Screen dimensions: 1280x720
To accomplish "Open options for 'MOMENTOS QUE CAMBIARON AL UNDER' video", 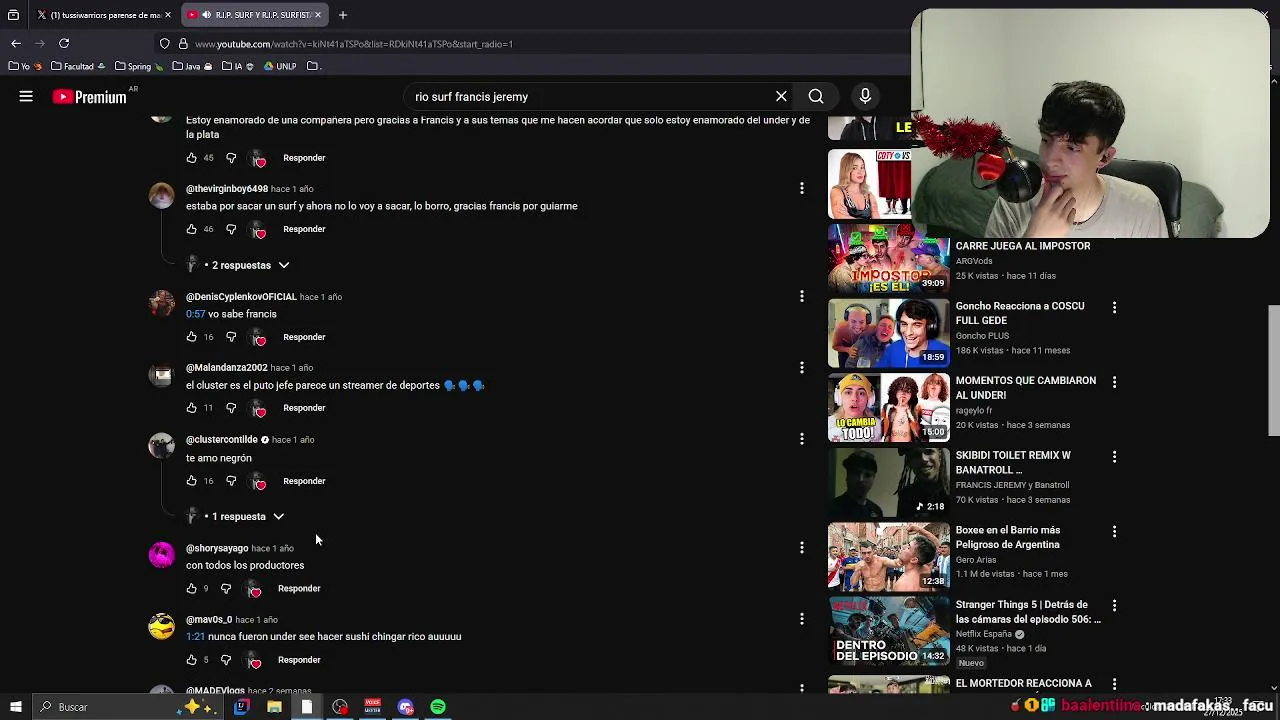I will coord(1114,382).
